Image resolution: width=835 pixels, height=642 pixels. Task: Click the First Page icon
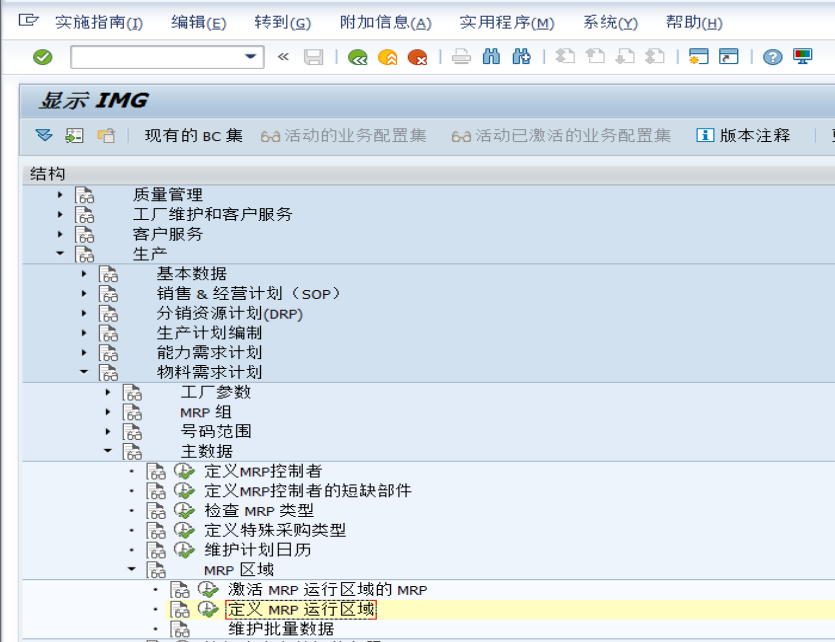pyautogui.click(x=565, y=56)
